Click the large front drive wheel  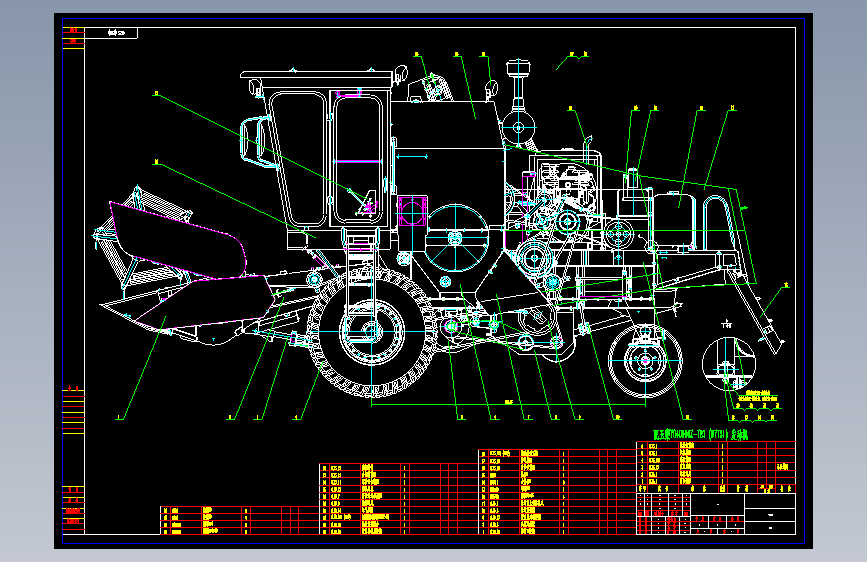(x=371, y=332)
